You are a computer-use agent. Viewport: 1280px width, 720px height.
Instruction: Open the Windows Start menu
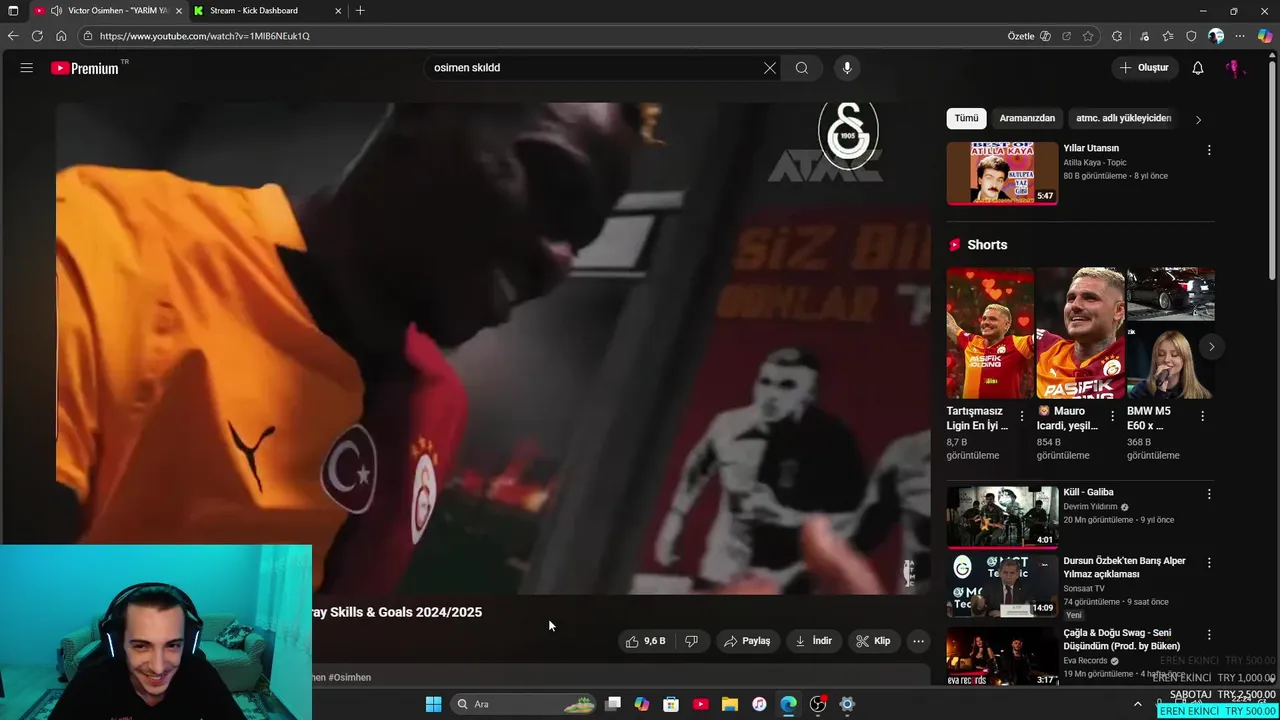433,704
